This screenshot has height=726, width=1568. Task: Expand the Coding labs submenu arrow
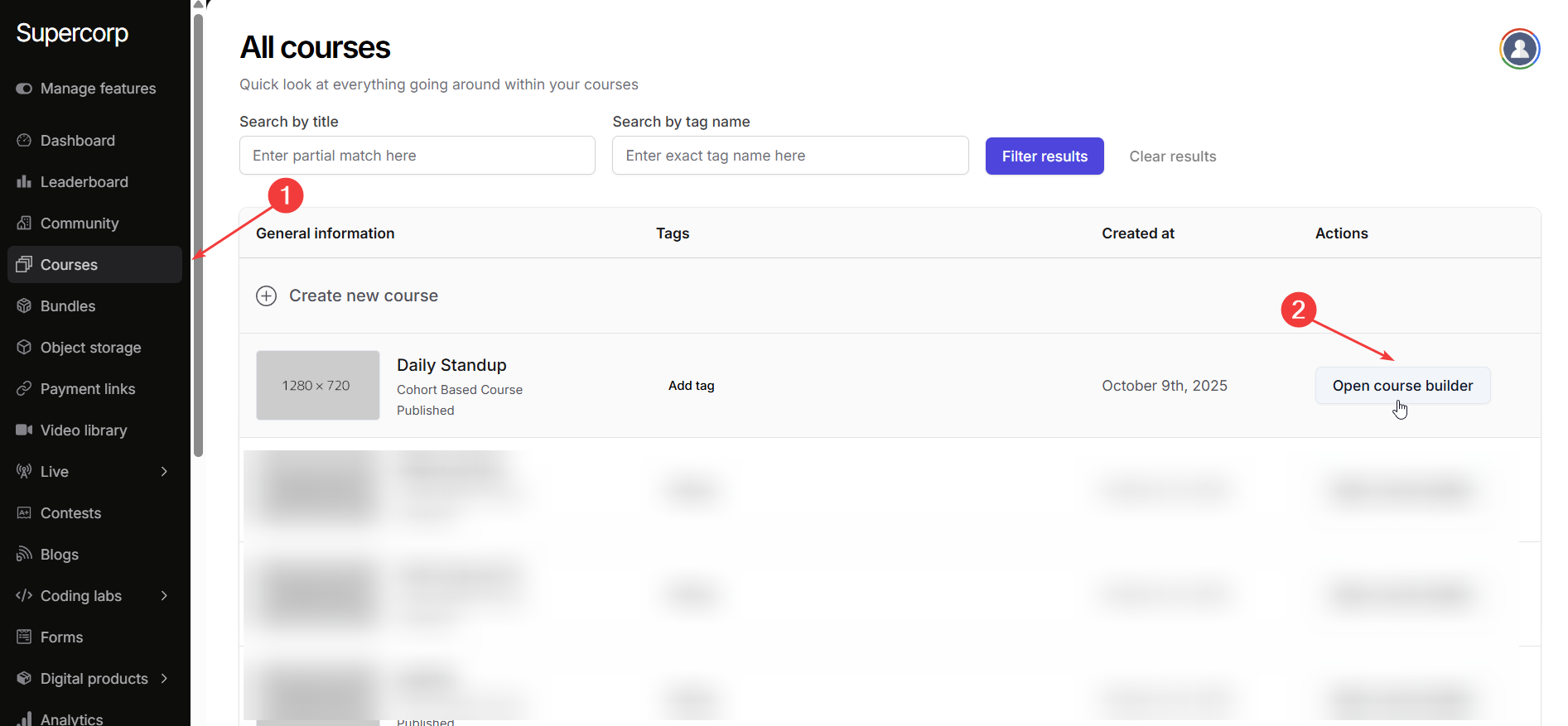[x=164, y=596]
